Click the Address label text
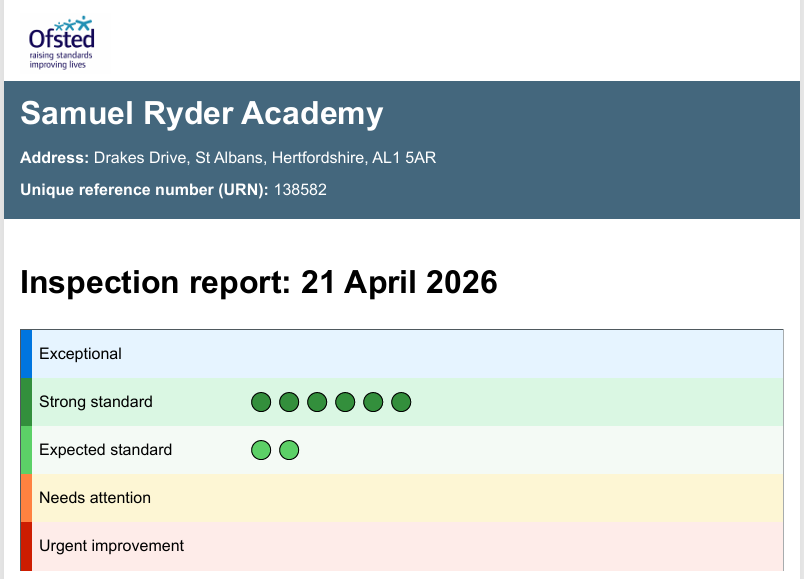Image resolution: width=804 pixels, height=579 pixels. pyautogui.click(x=55, y=157)
